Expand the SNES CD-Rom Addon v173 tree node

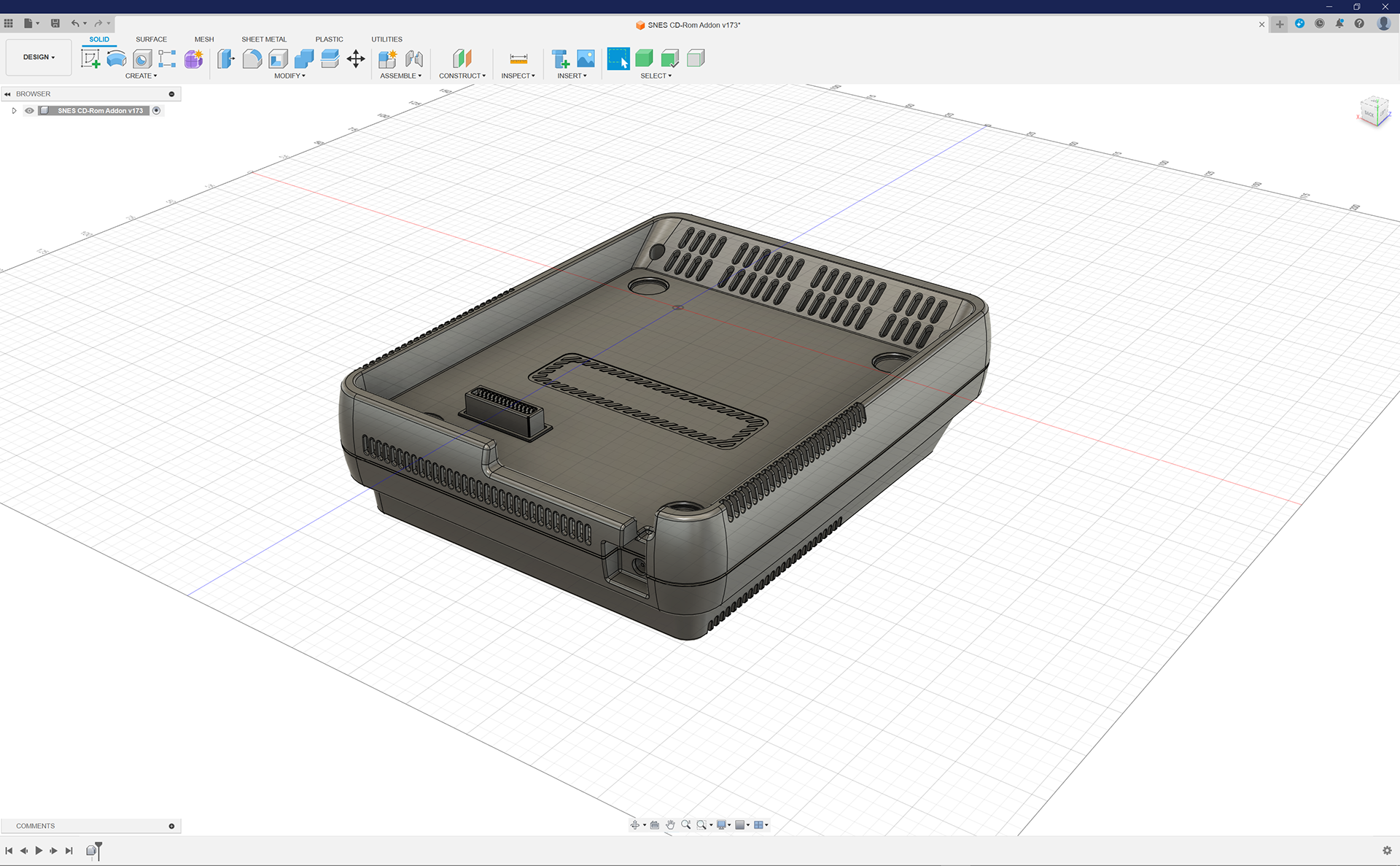pos(14,111)
